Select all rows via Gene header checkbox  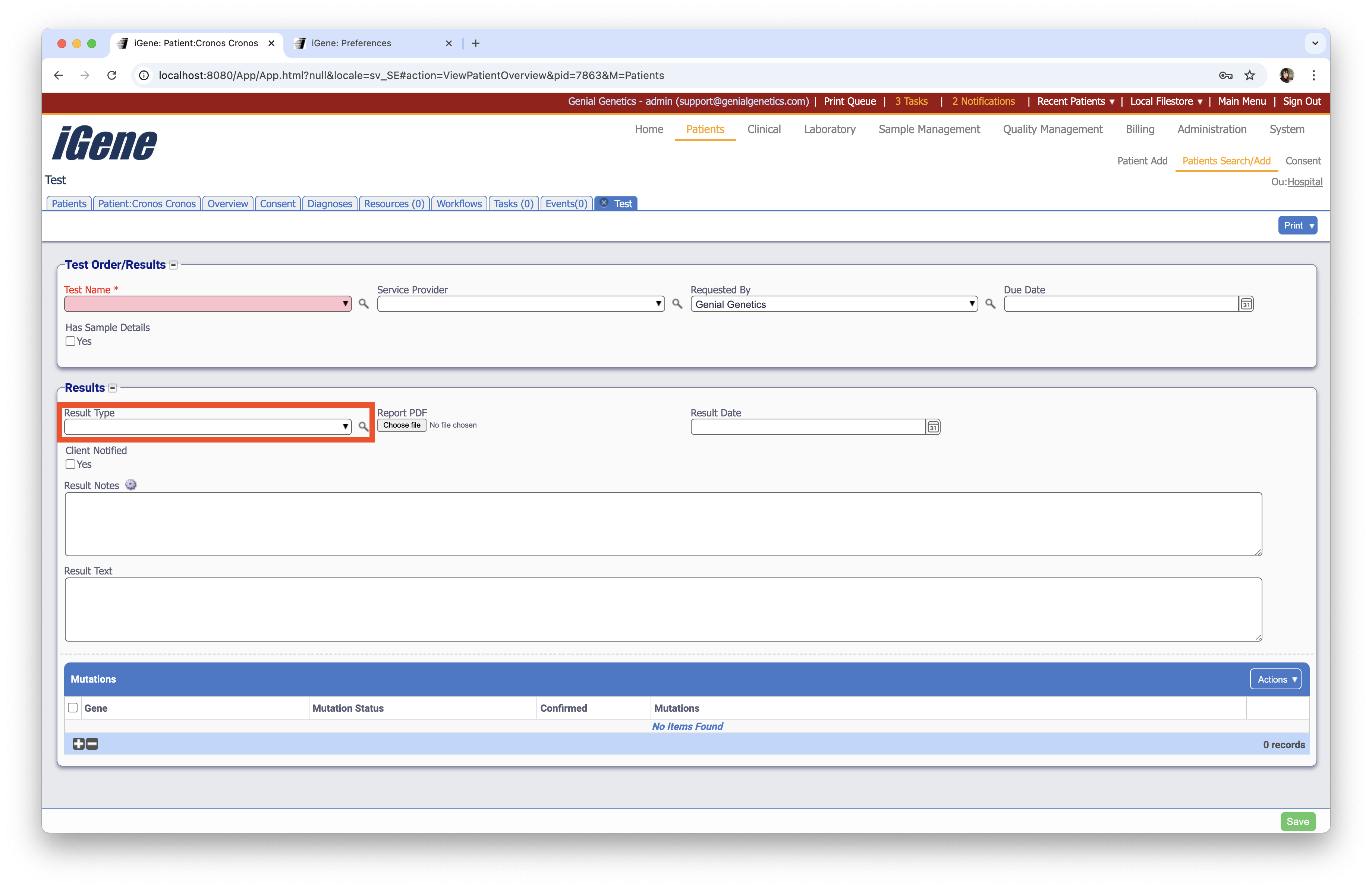click(x=73, y=708)
